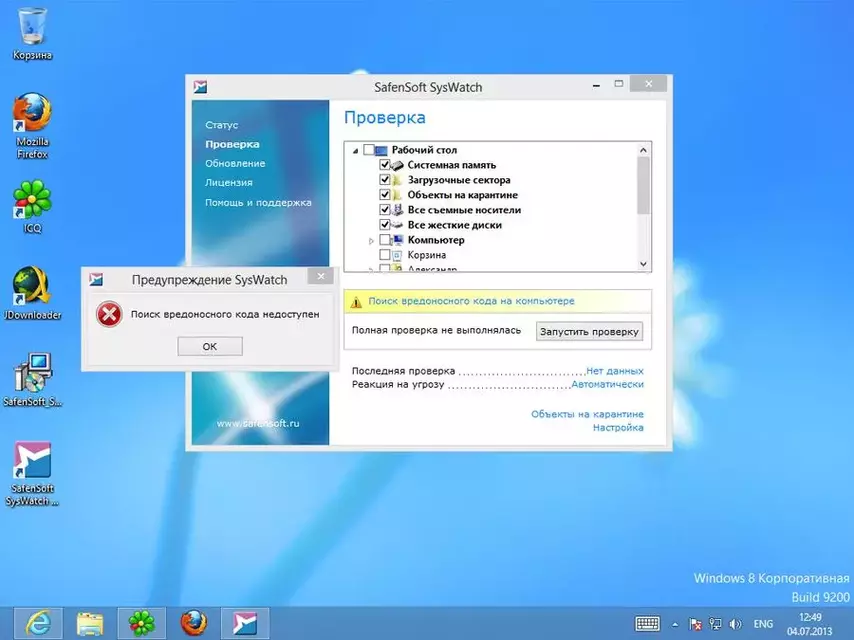Viewport: 854px width, 640px height.
Task: Click the Компьютер computer icon in tree
Action: click(x=398, y=240)
